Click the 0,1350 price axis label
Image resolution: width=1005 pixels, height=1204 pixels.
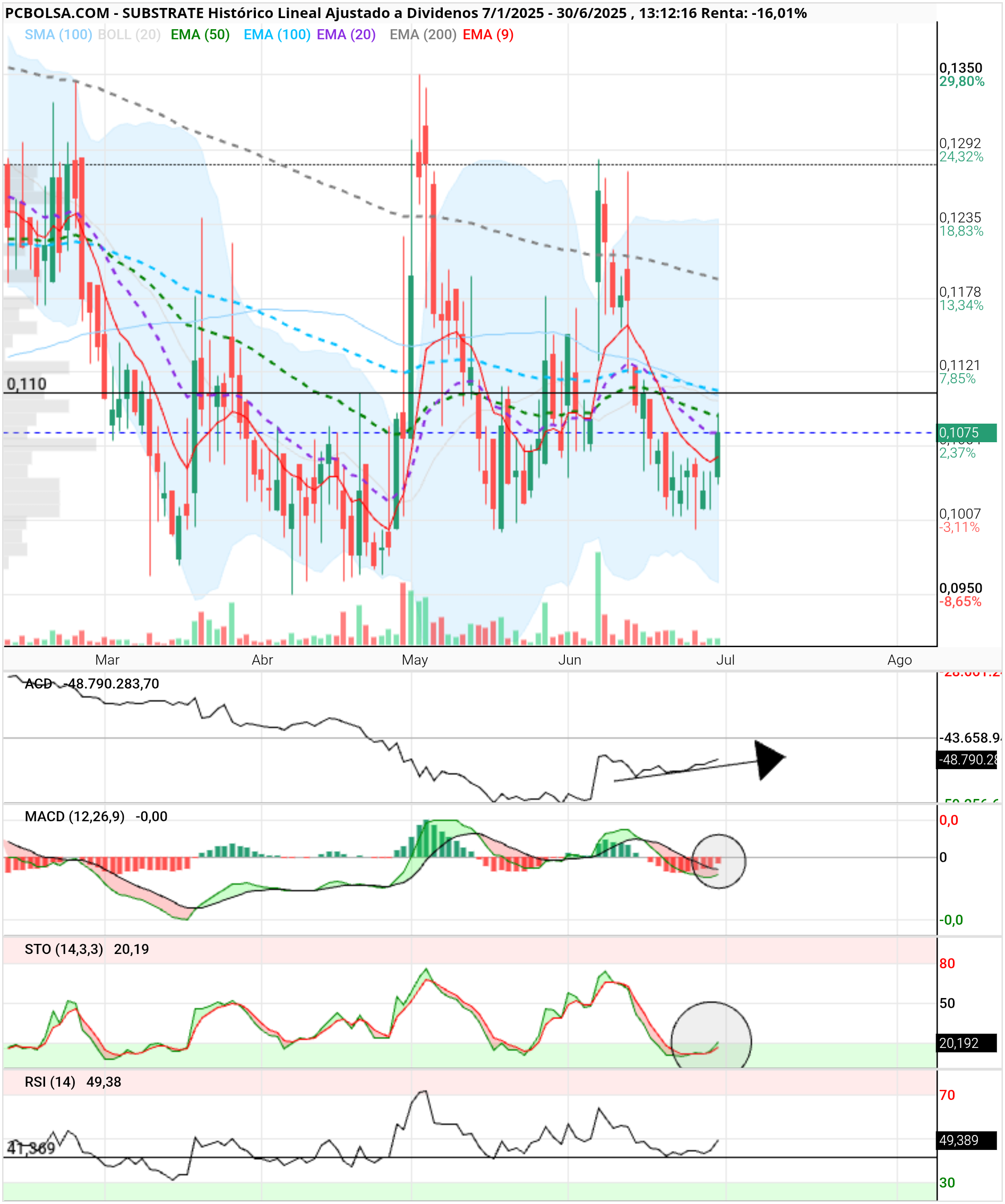click(x=961, y=68)
